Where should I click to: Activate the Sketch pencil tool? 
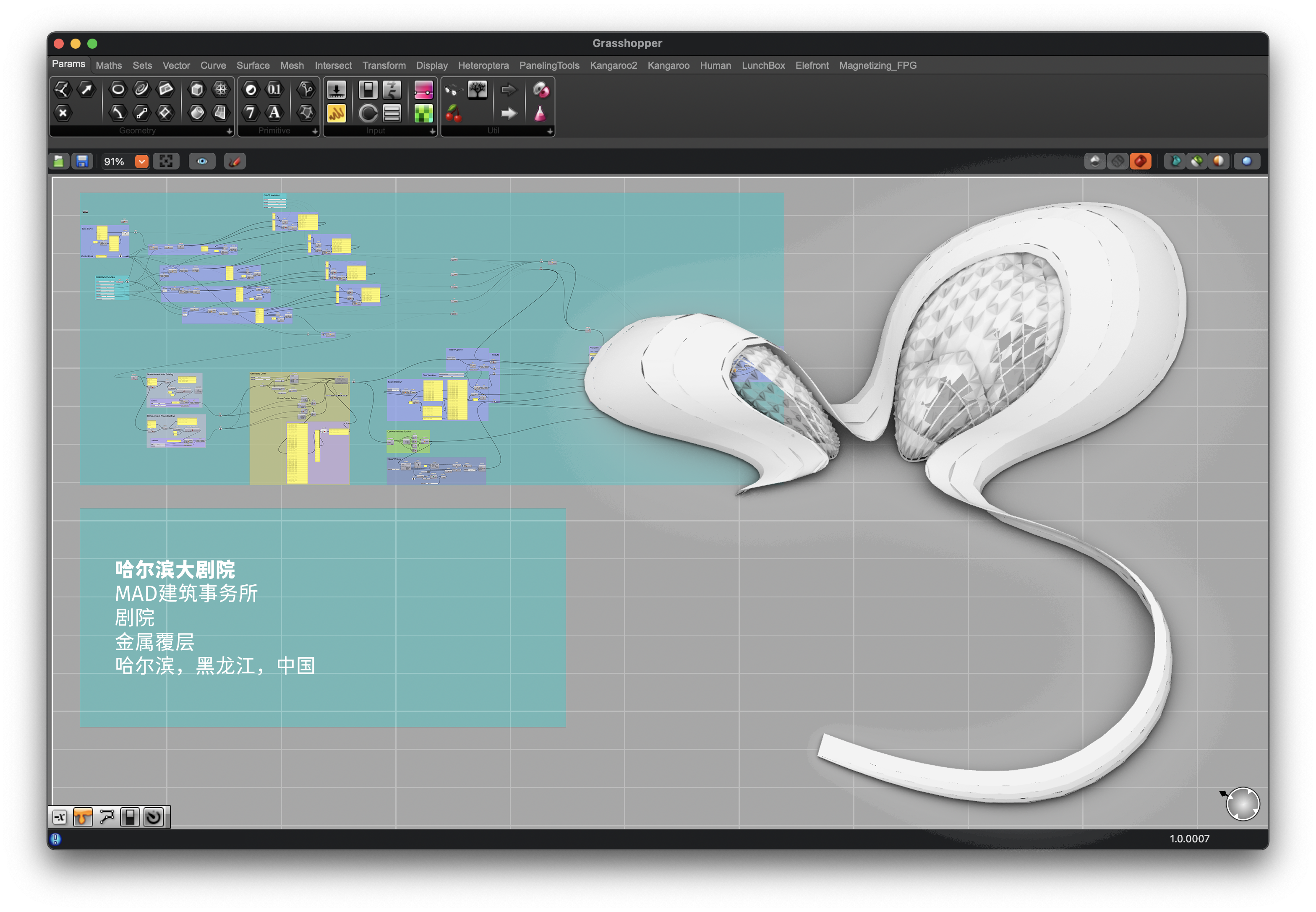tap(235, 162)
